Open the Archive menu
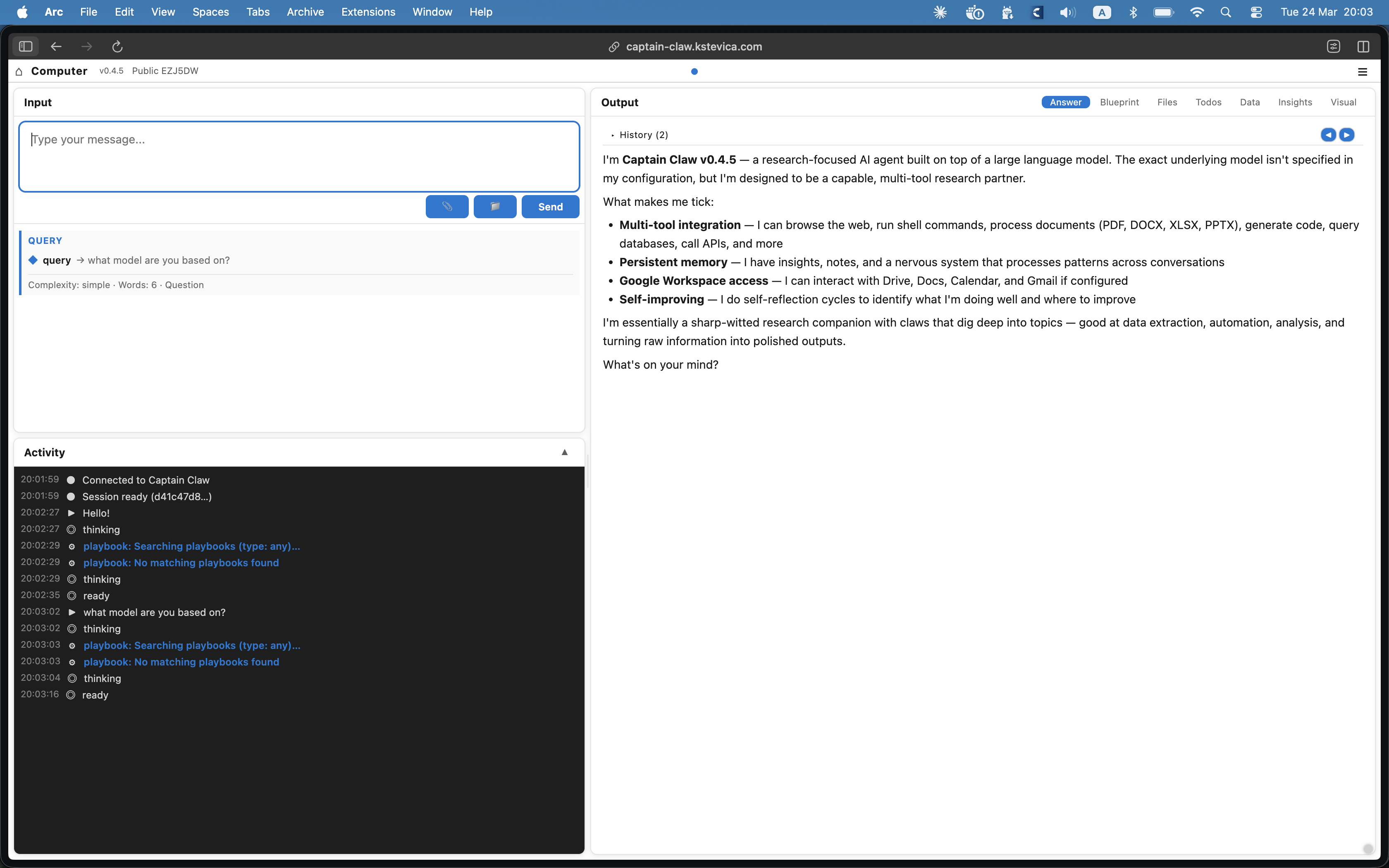The width and height of the screenshot is (1389, 868). coord(305,12)
